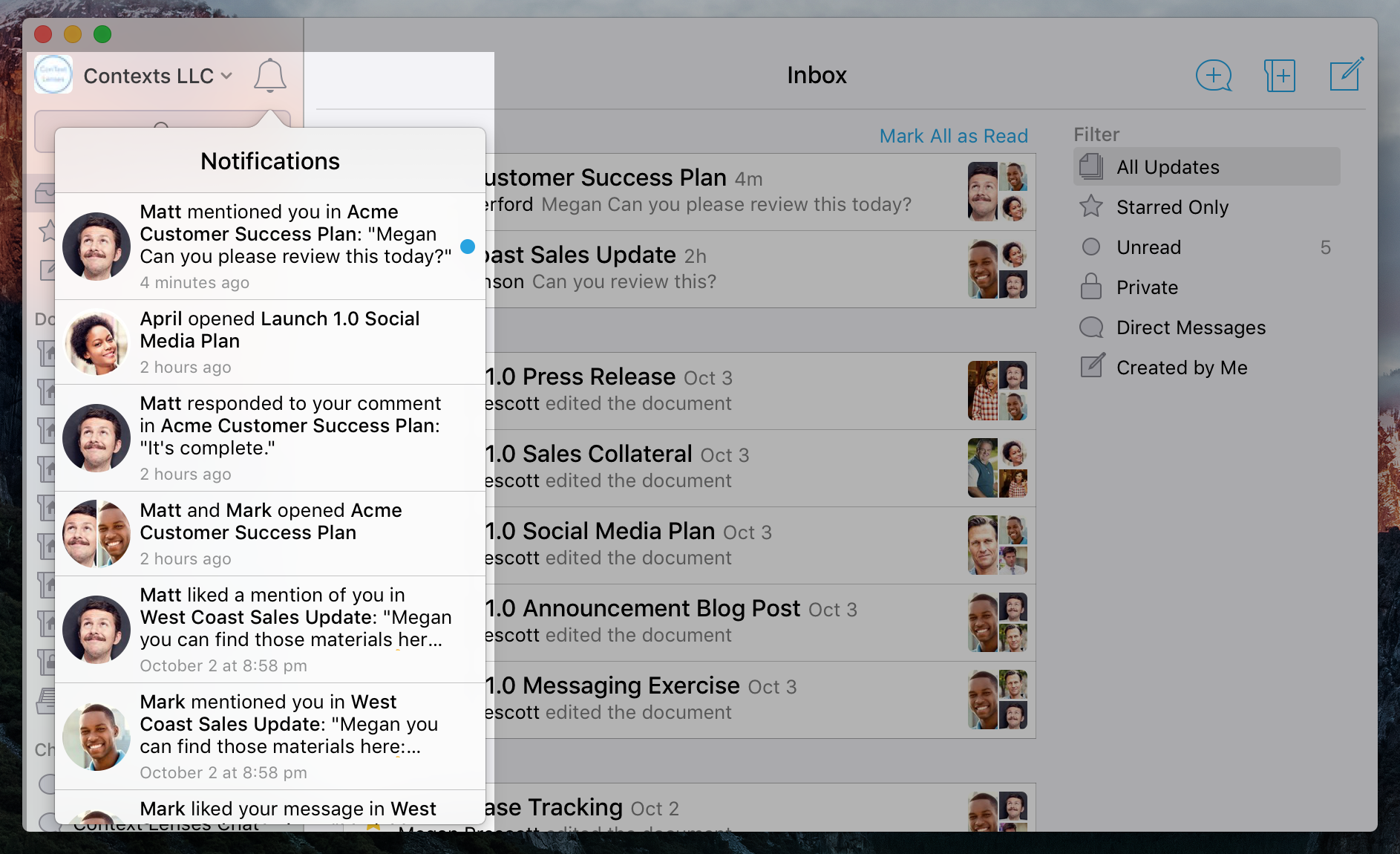Click the notifications bell icon

(x=269, y=76)
